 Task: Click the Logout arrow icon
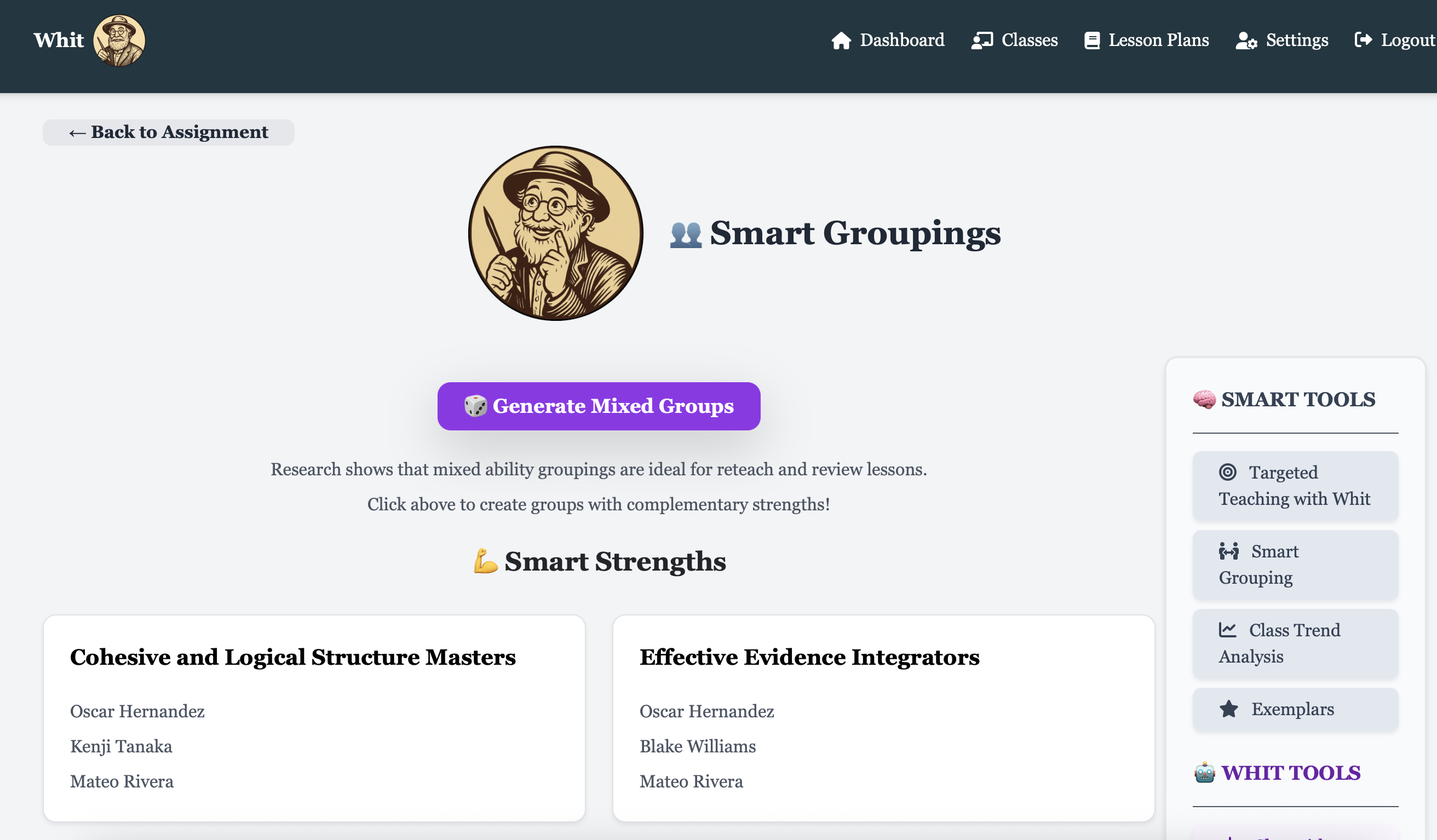(1363, 39)
